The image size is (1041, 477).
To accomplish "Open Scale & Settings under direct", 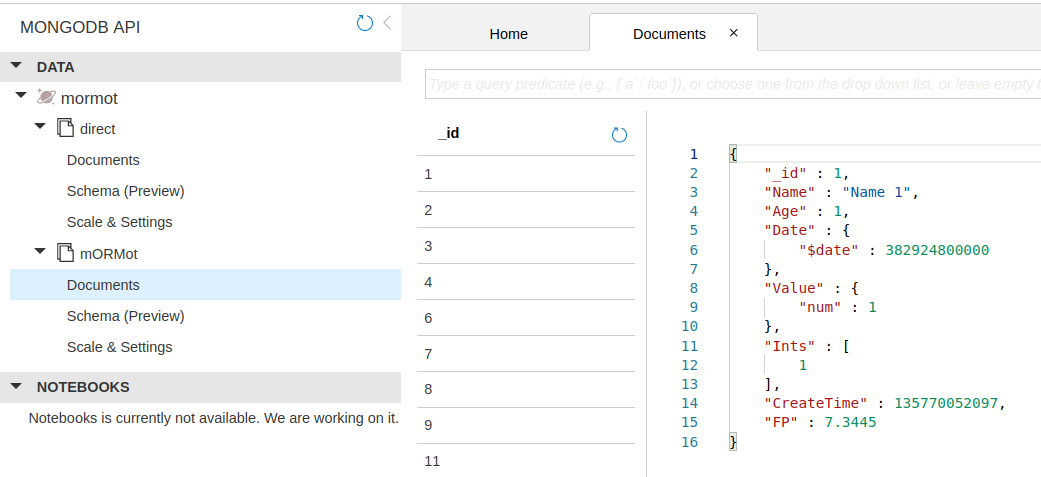I will pos(120,222).
